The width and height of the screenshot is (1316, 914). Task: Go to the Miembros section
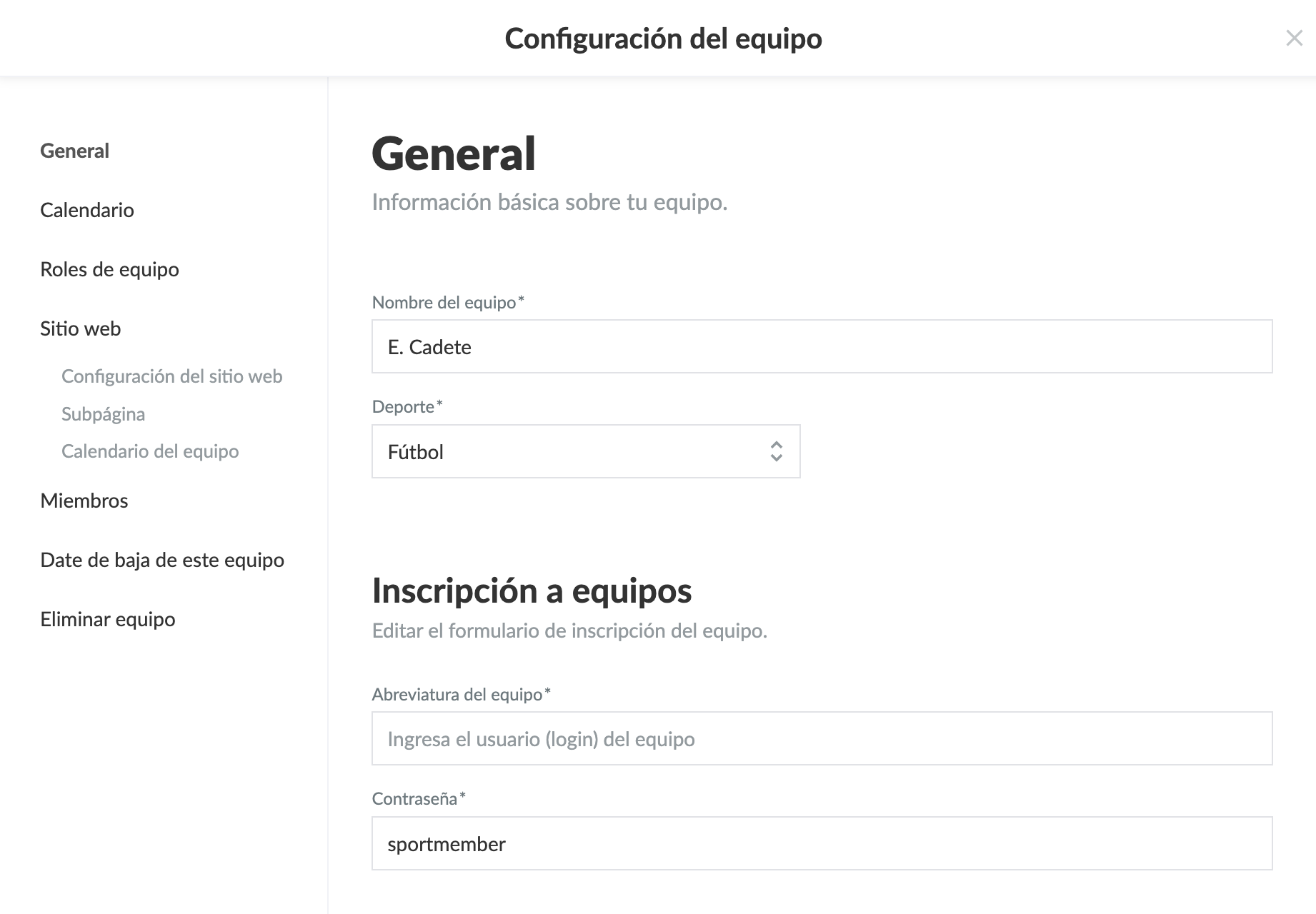click(x=84, y=501)
